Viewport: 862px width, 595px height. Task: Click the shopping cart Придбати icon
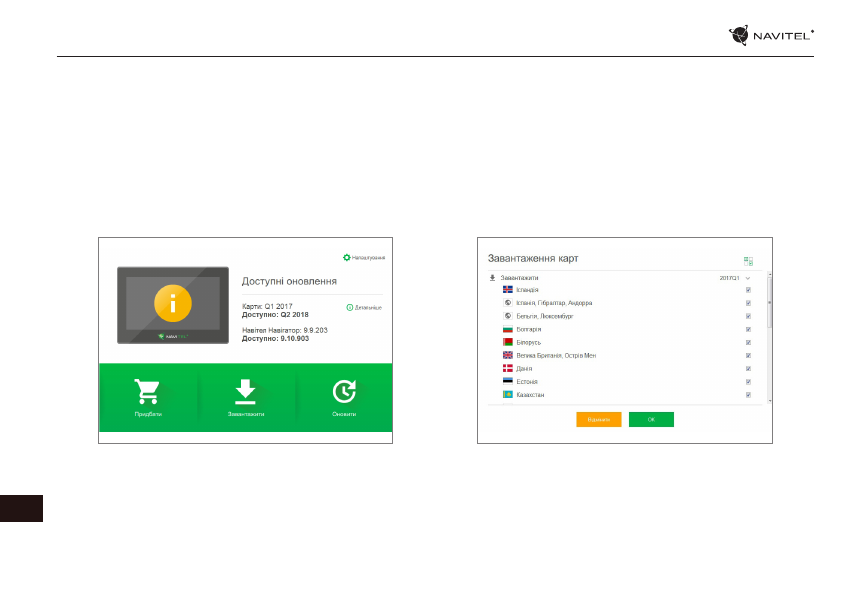point(147,393)
